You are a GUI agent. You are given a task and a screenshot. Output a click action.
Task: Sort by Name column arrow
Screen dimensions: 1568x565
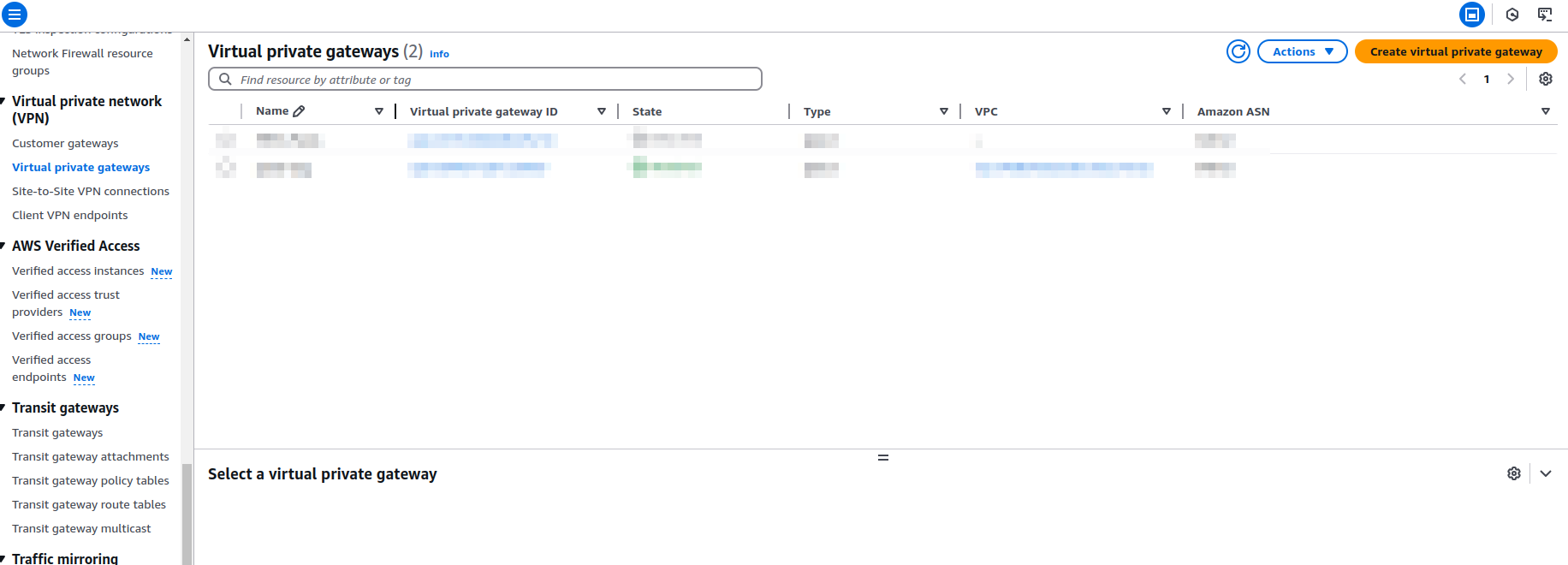(379, 111)
